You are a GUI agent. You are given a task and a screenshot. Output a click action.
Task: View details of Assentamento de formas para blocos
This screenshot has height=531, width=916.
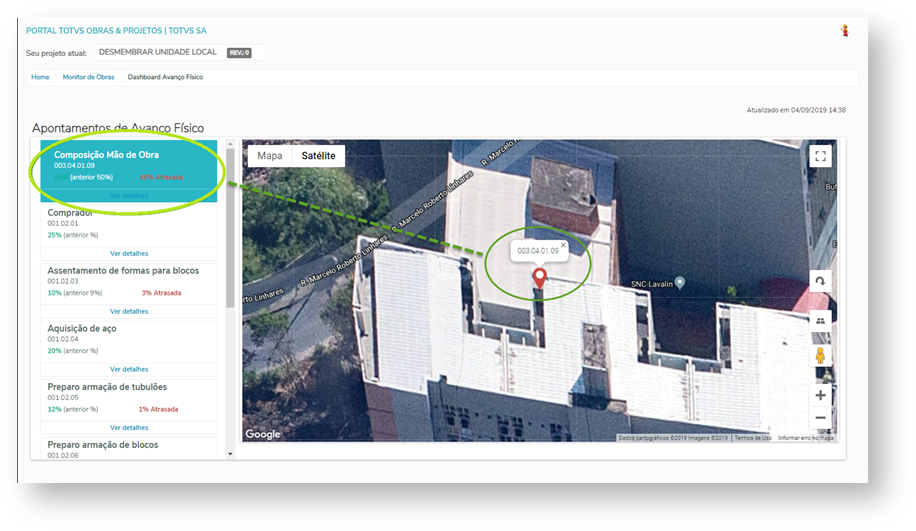pyautogui.click(x=129, y=311)
